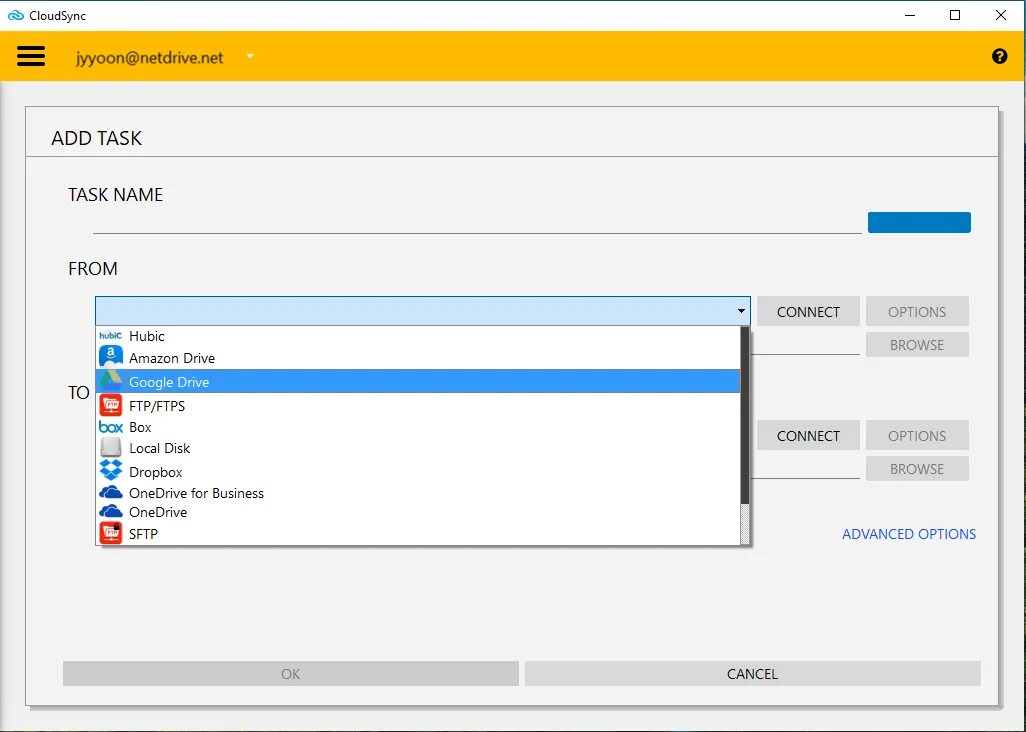The width and height of the screenshot is (1026, 732).
Task: Click the Local Disk drive icon
Action: [111, 448]
